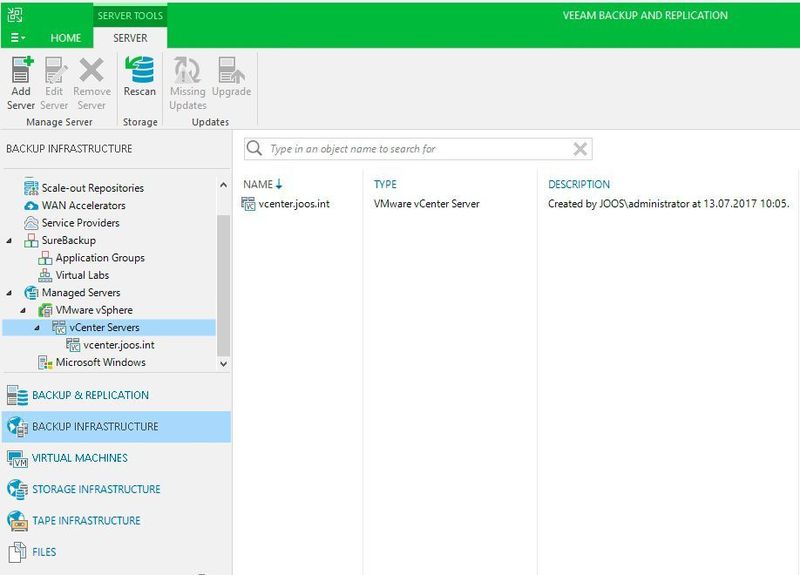Click the FILES documents icon
This screenshot has width=800, height=575.
pos(17,552)
